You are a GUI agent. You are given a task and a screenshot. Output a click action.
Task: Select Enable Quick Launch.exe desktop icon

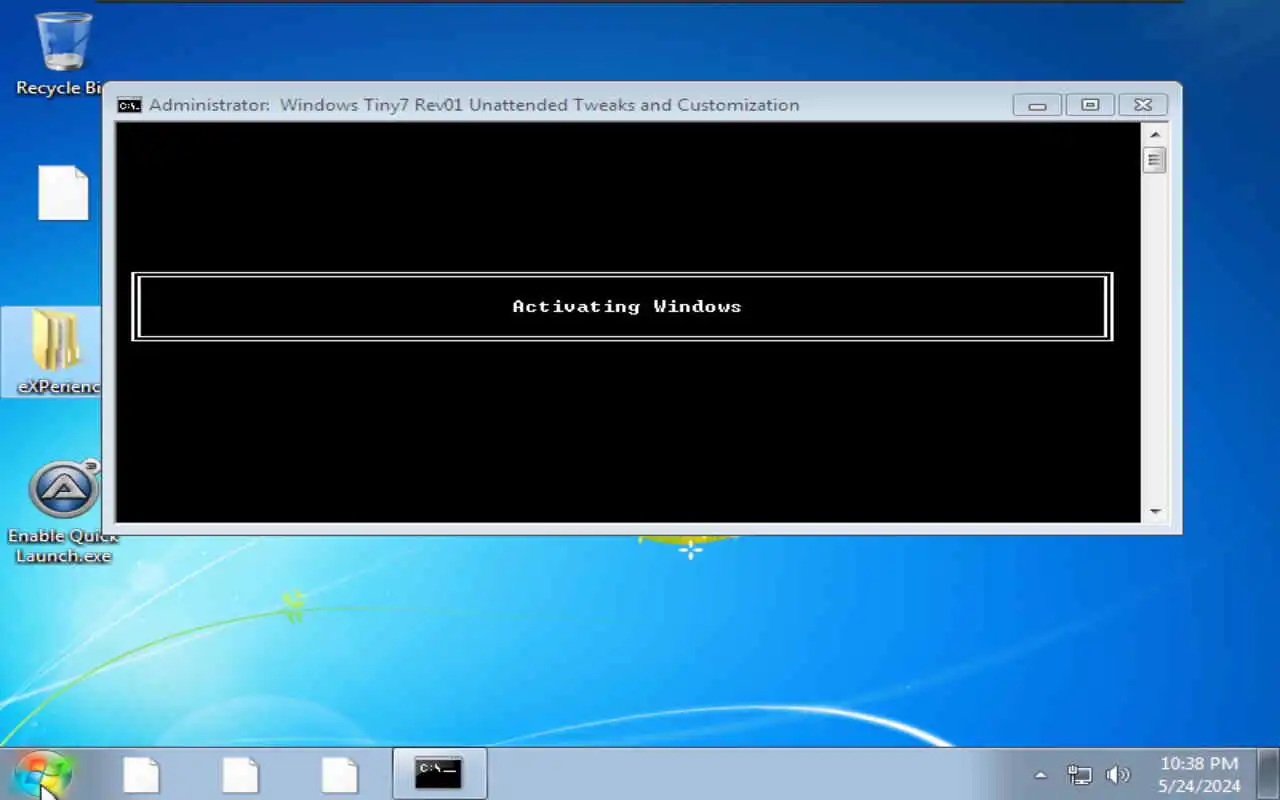click(x=63, y=512)
